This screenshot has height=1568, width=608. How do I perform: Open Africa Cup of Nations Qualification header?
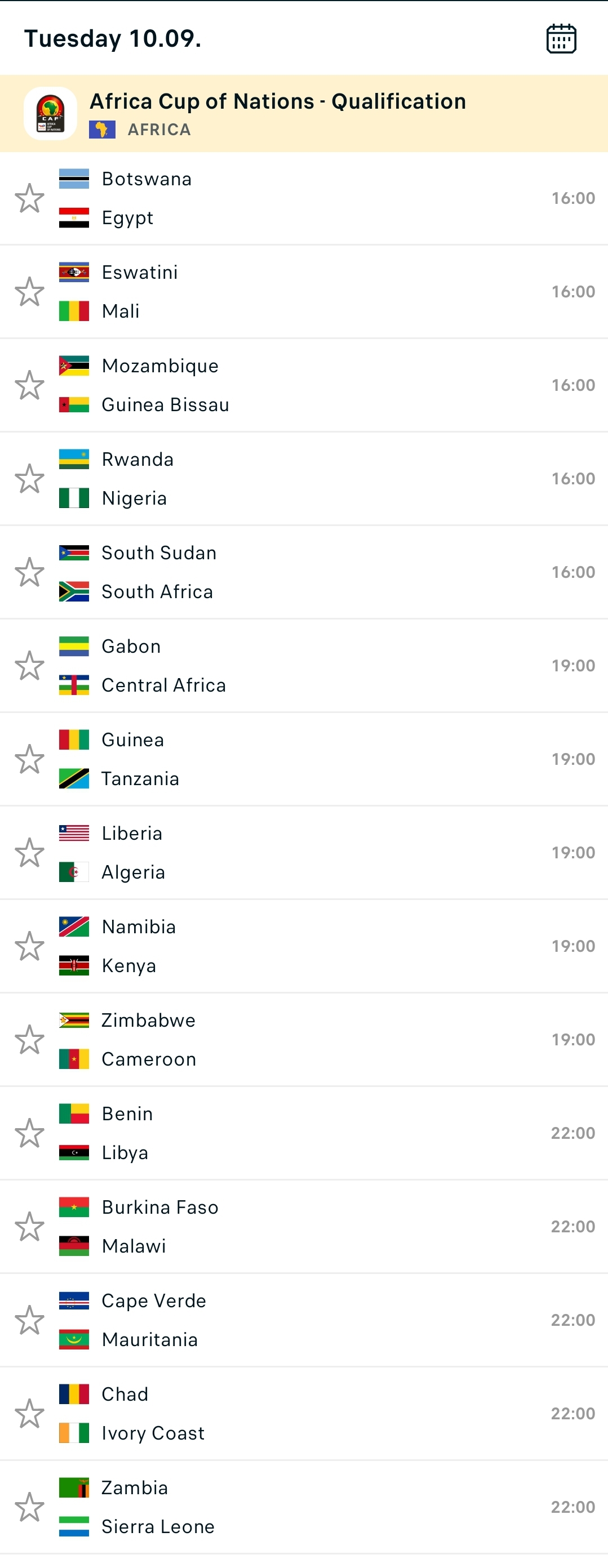(x=278, y=101)
